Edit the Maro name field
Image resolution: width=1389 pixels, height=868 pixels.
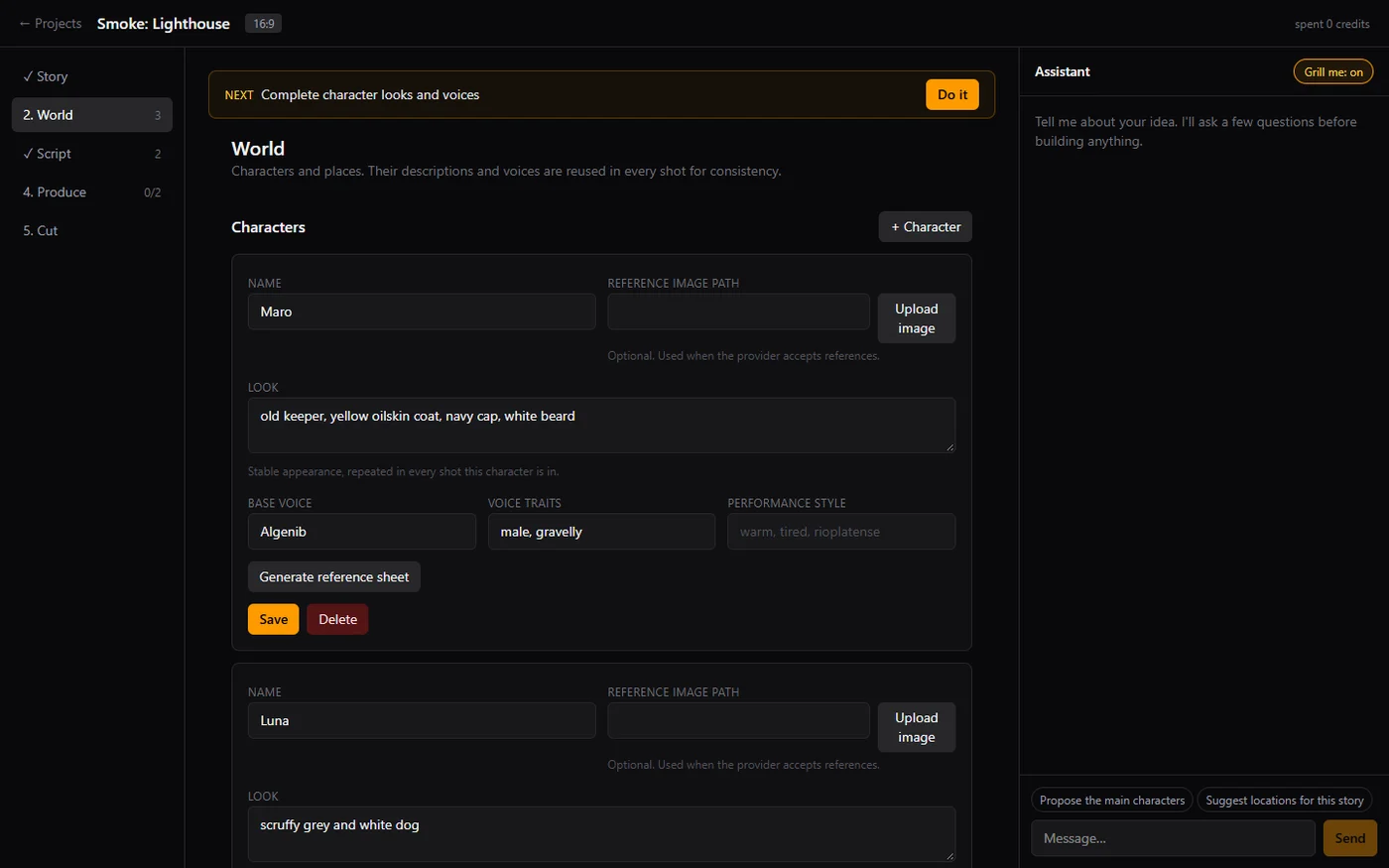pos(422,311)
